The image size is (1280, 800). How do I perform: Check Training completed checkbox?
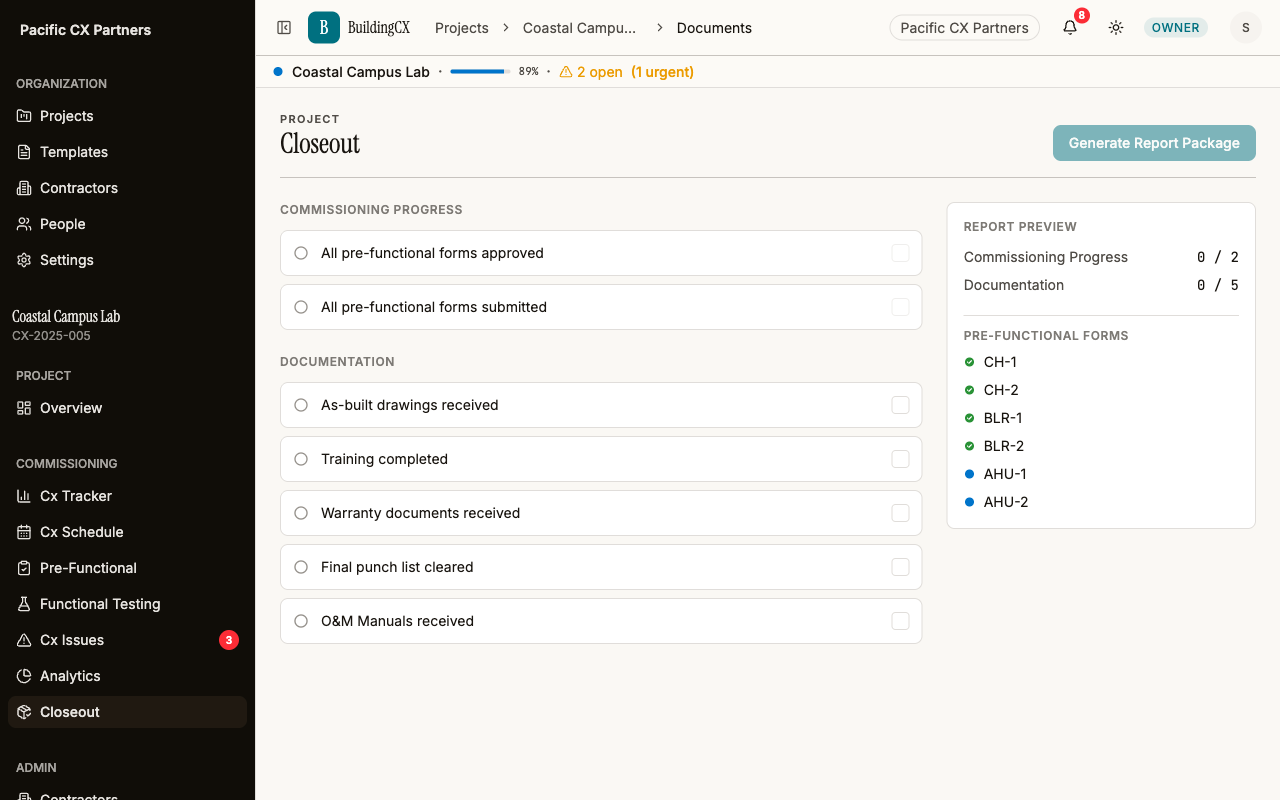(x=900, y=459)
